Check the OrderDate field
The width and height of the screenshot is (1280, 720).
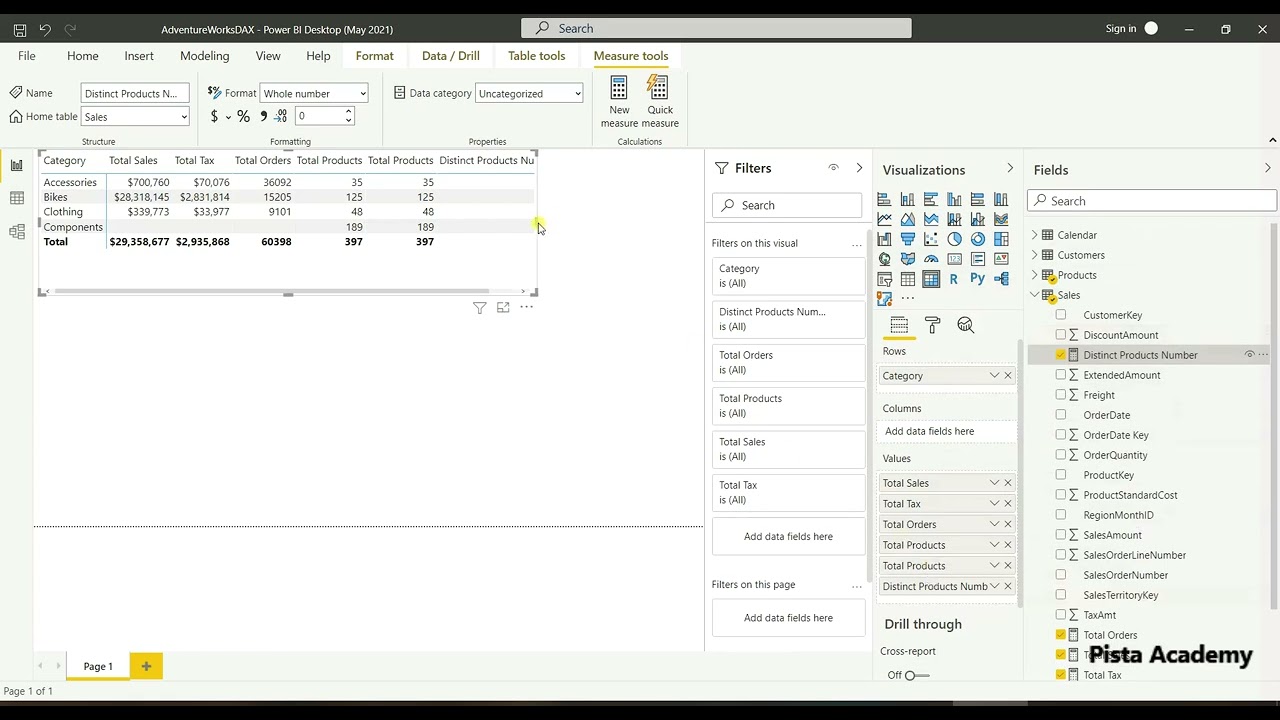(1061, 415)
